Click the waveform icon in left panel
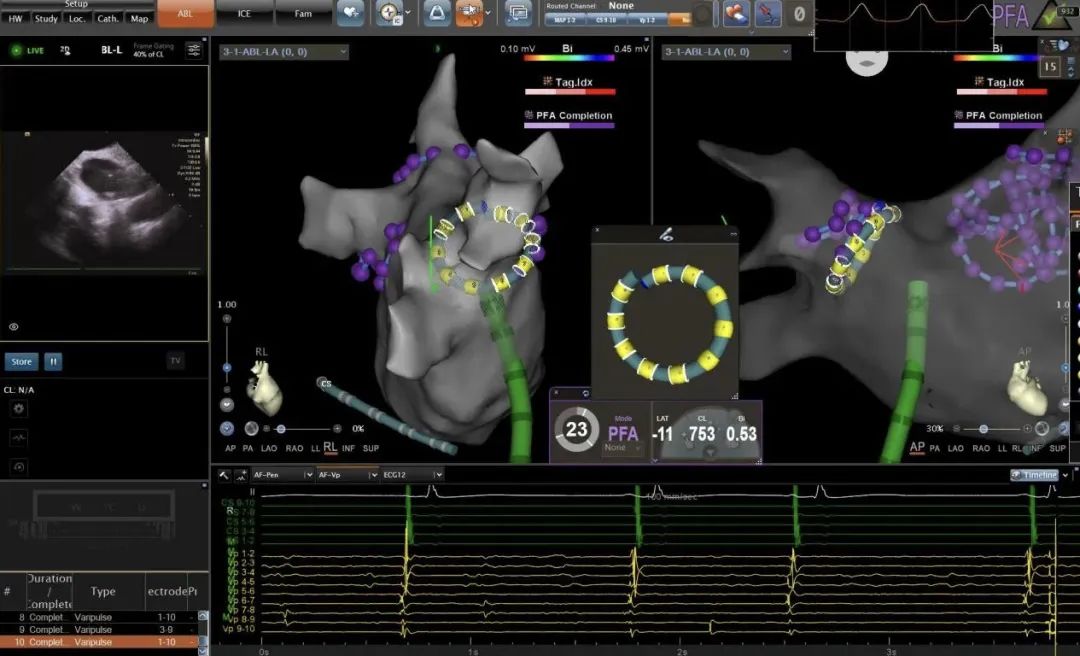This screenshot has width=1080, height=656. pyautogui.click(x=18, y=438)
